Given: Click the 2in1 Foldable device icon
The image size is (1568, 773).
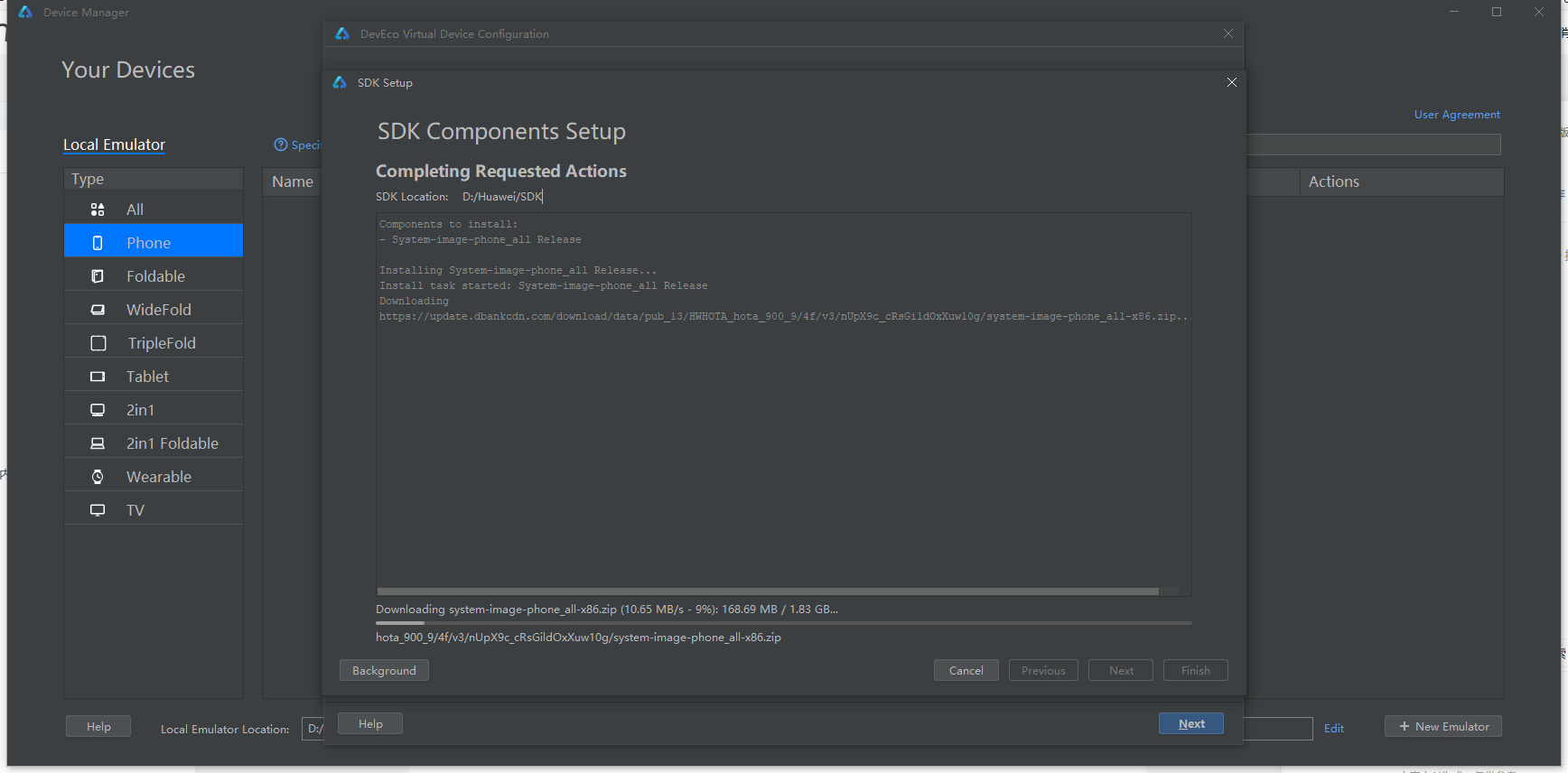Looking at the screenshot, I should point(98,443).
